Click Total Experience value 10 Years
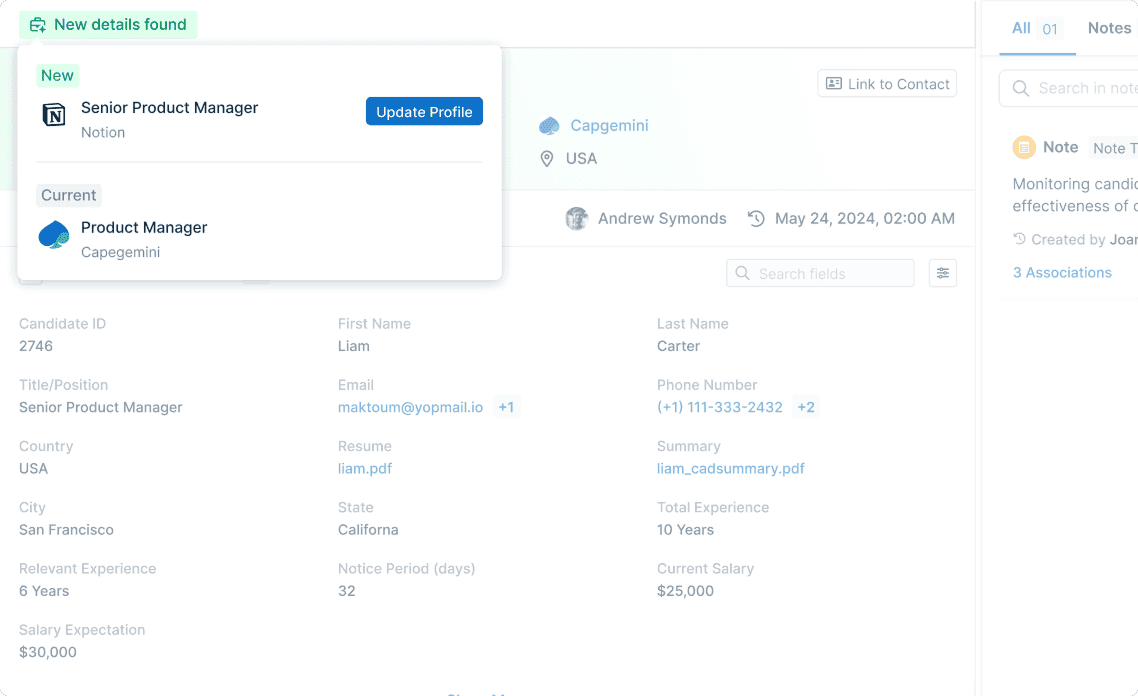Viewport: 1138px width, 696px height. point(685,530)
